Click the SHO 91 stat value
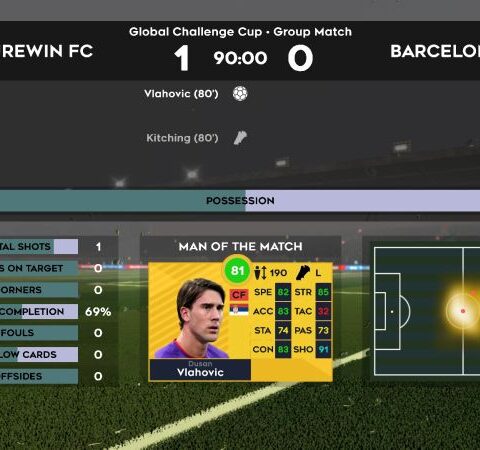 click(x=323, y=349)
